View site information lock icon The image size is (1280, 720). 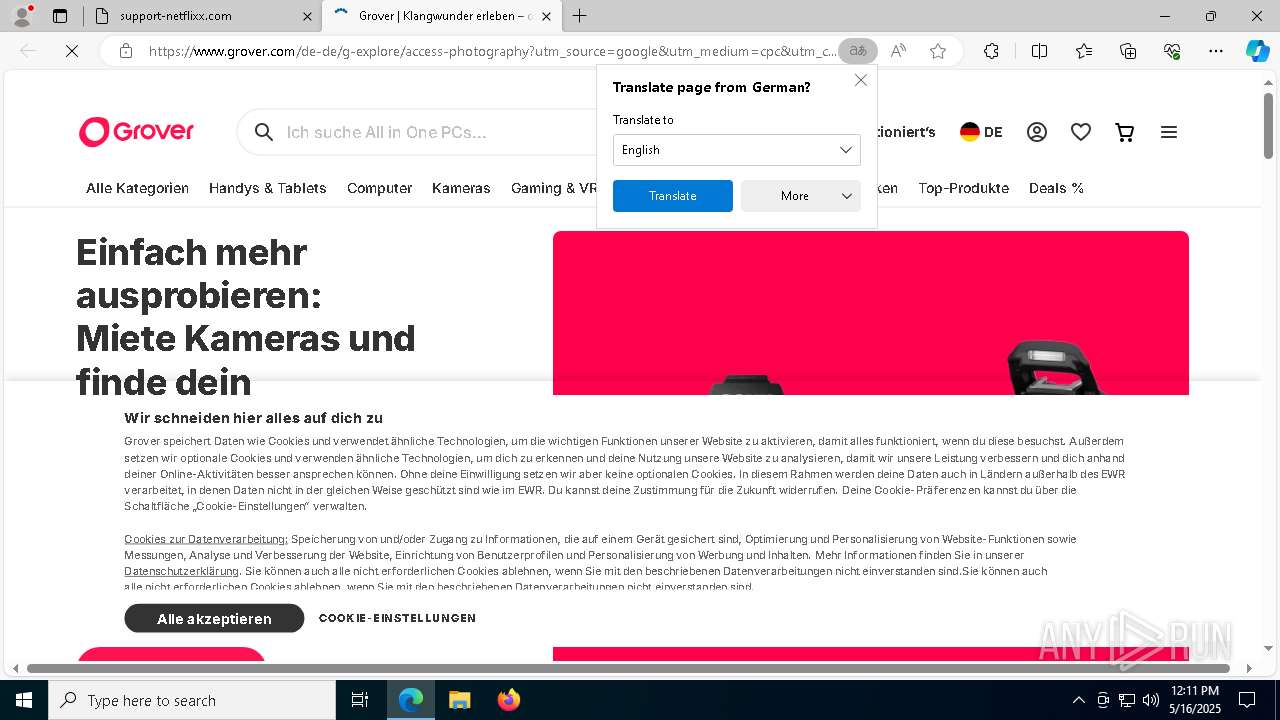pos(126,51)
